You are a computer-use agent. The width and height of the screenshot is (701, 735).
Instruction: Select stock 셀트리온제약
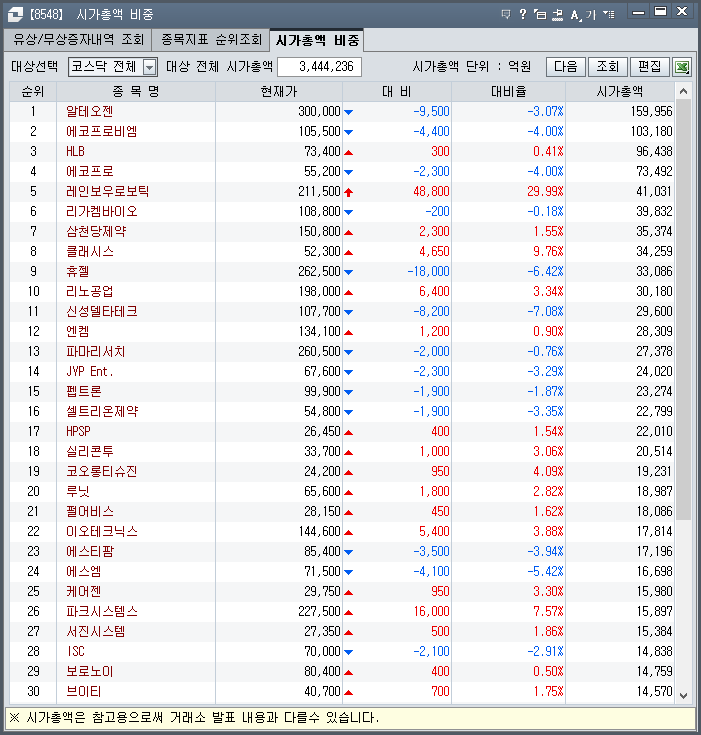pos(102,412)
